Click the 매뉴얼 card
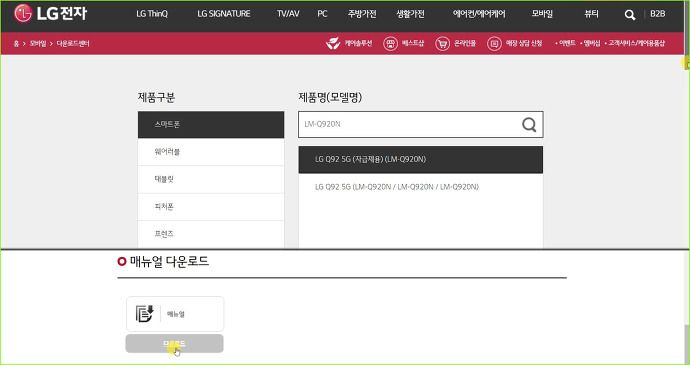 (175, 314)
